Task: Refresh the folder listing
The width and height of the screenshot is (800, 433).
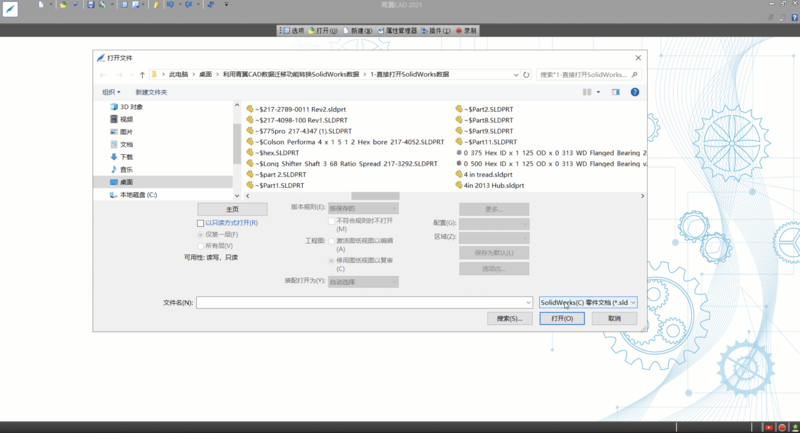Action: 526,74
